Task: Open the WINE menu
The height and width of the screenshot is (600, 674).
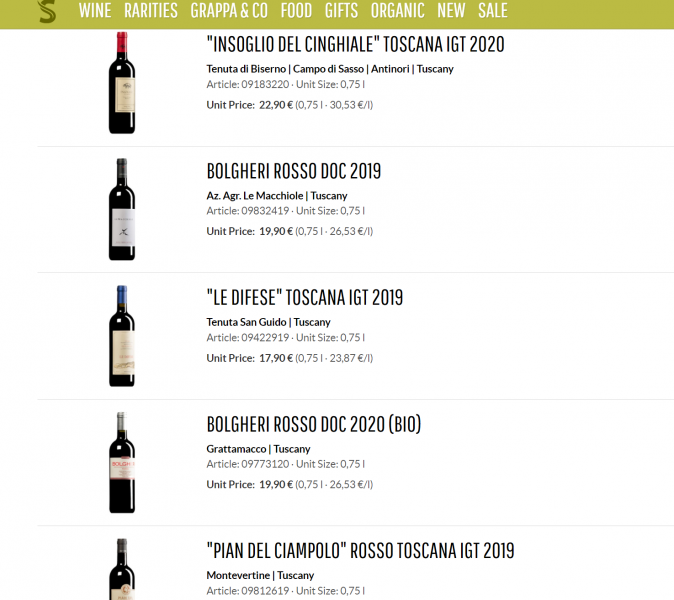Action: tap(95, 11)
